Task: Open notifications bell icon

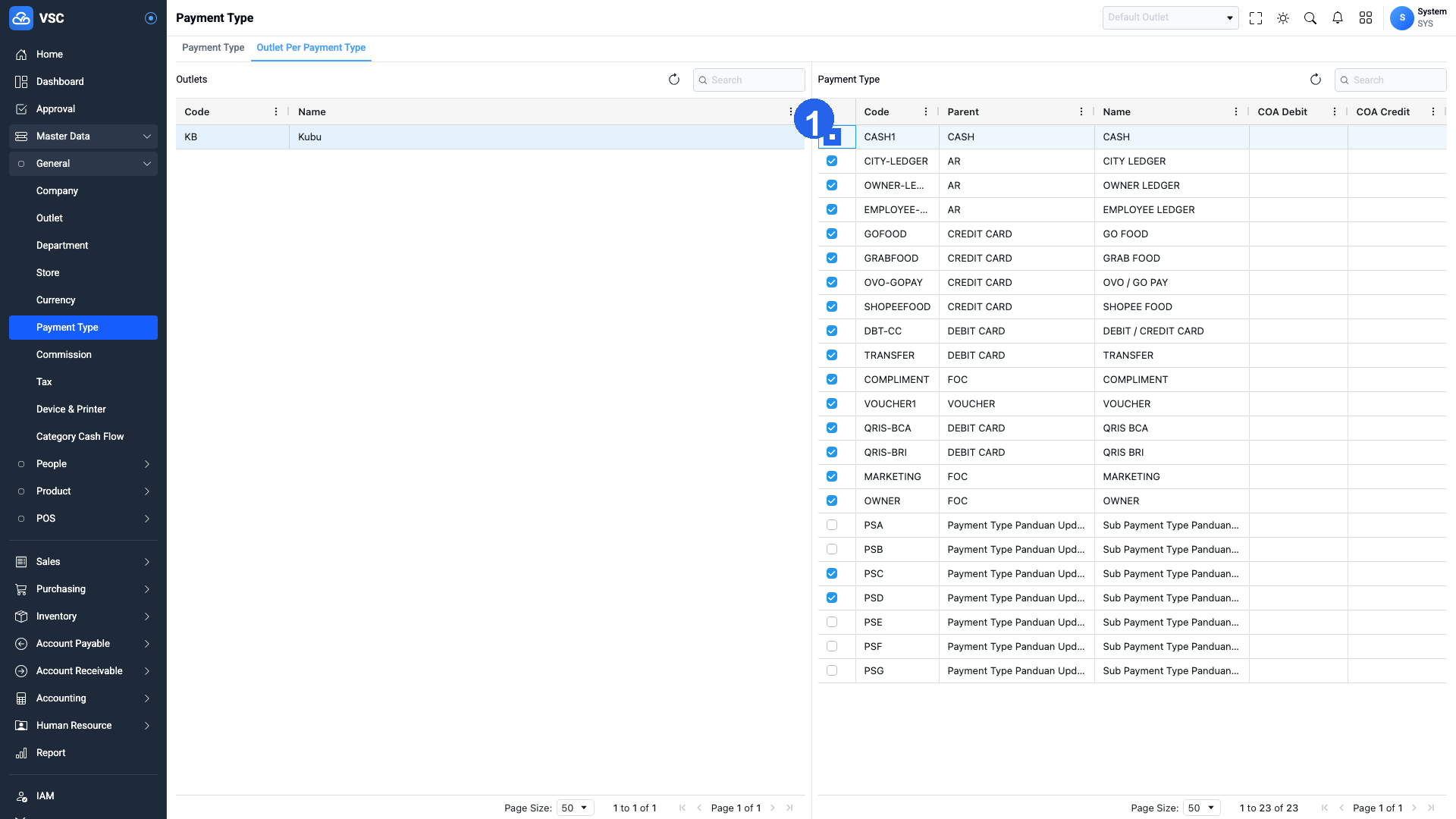Action: (x=1338, y=18)
